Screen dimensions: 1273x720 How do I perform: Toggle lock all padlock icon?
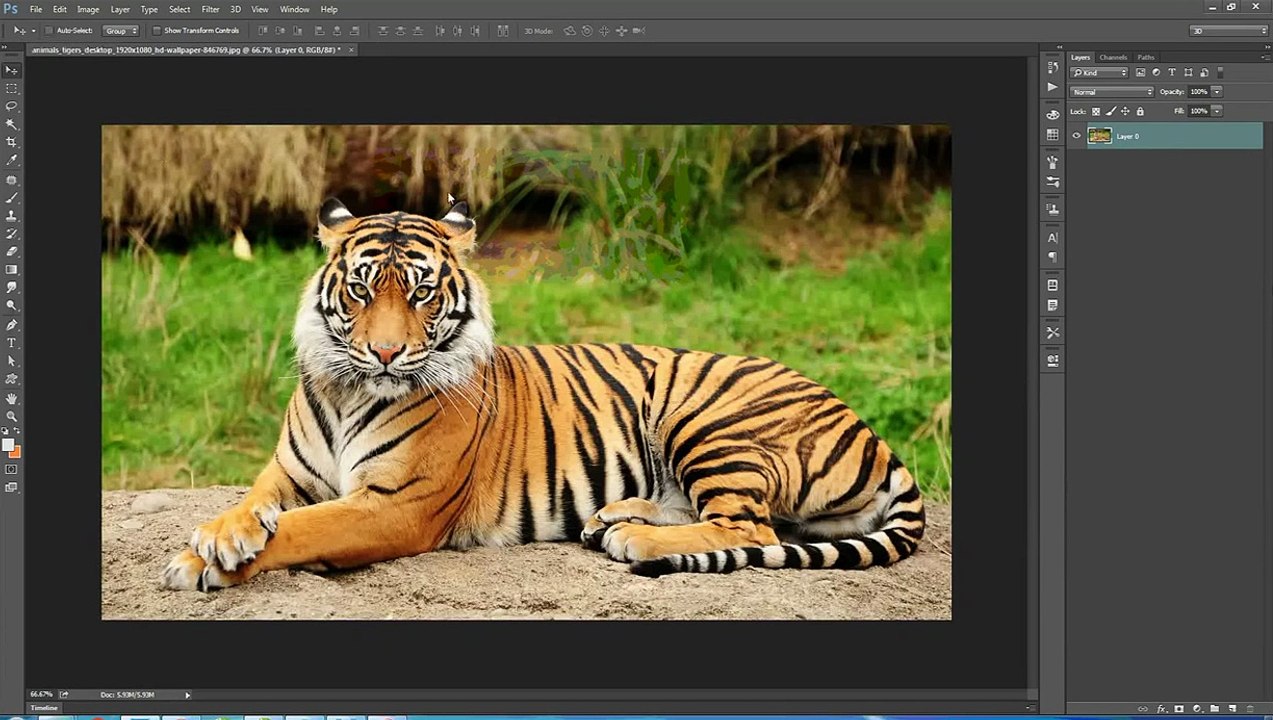click(x=1139, y=111)
